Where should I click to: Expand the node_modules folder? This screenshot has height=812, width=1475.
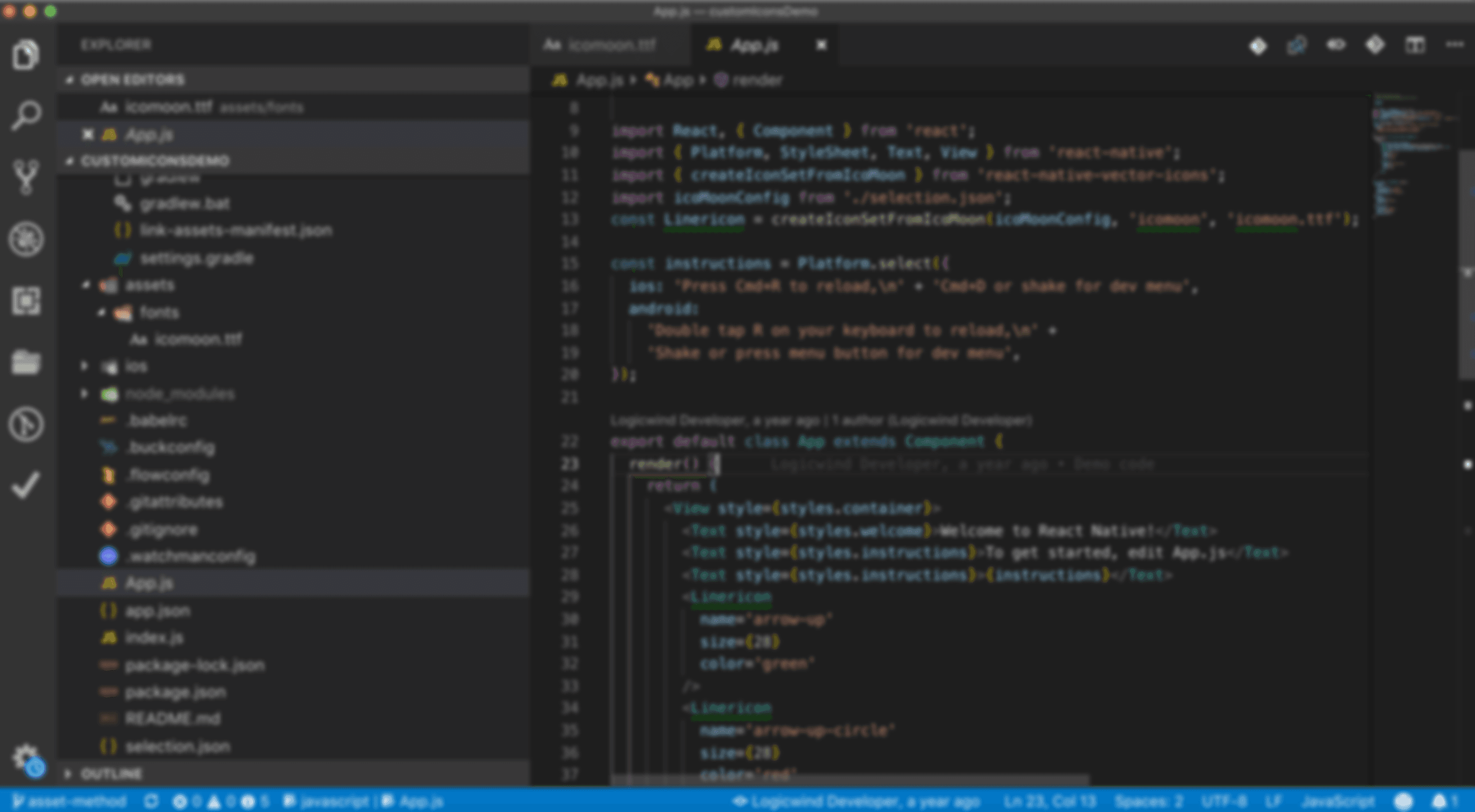point(179,394)
